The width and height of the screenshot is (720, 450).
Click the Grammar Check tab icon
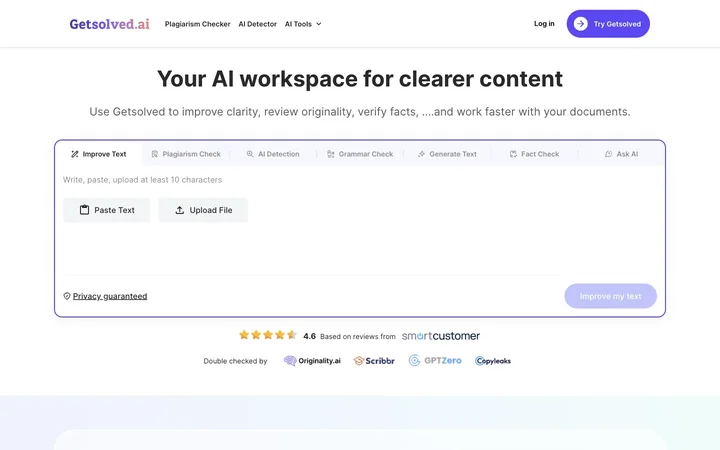[331, 154]
